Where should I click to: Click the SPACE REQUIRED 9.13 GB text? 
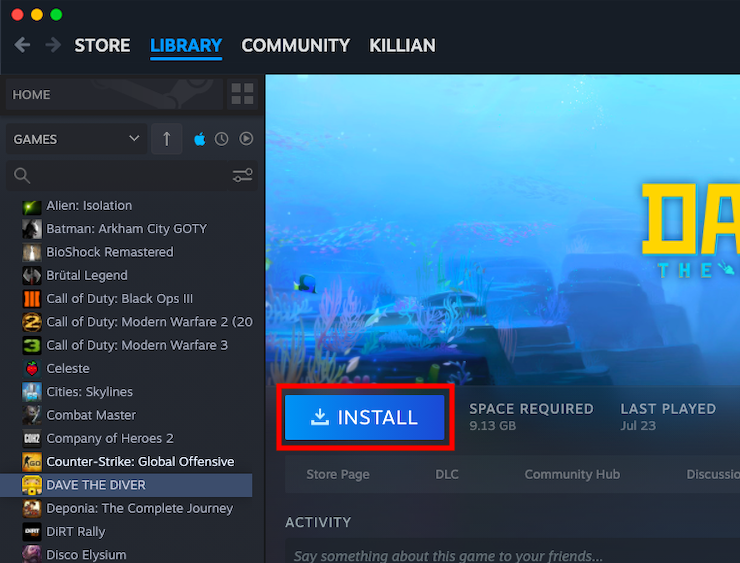(531, 417)
